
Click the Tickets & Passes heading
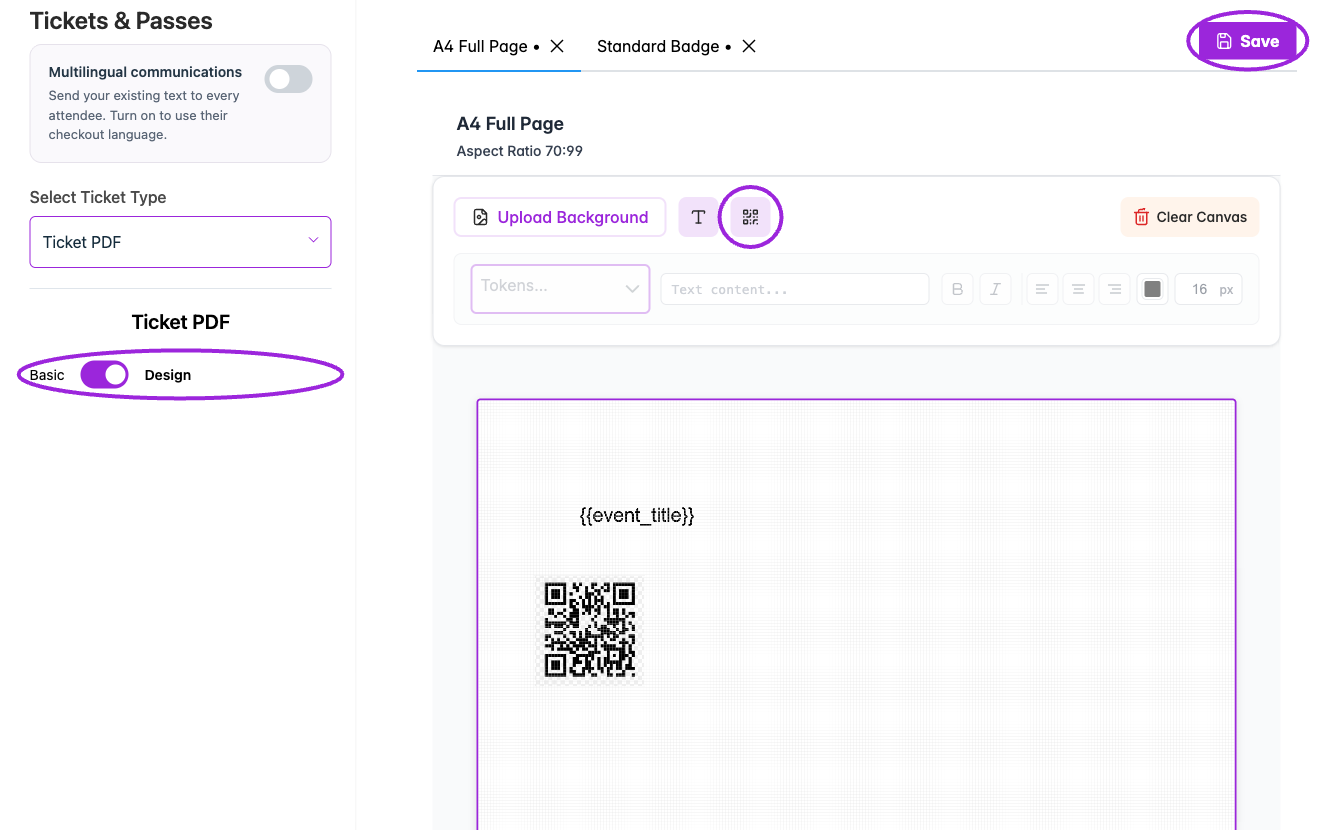[121, 21]
